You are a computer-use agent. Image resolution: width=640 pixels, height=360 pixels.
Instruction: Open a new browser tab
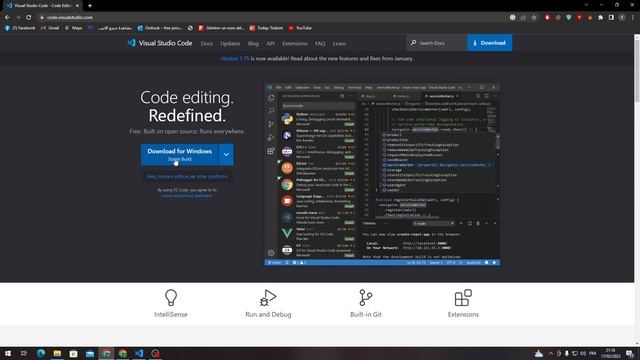(90, 6)
